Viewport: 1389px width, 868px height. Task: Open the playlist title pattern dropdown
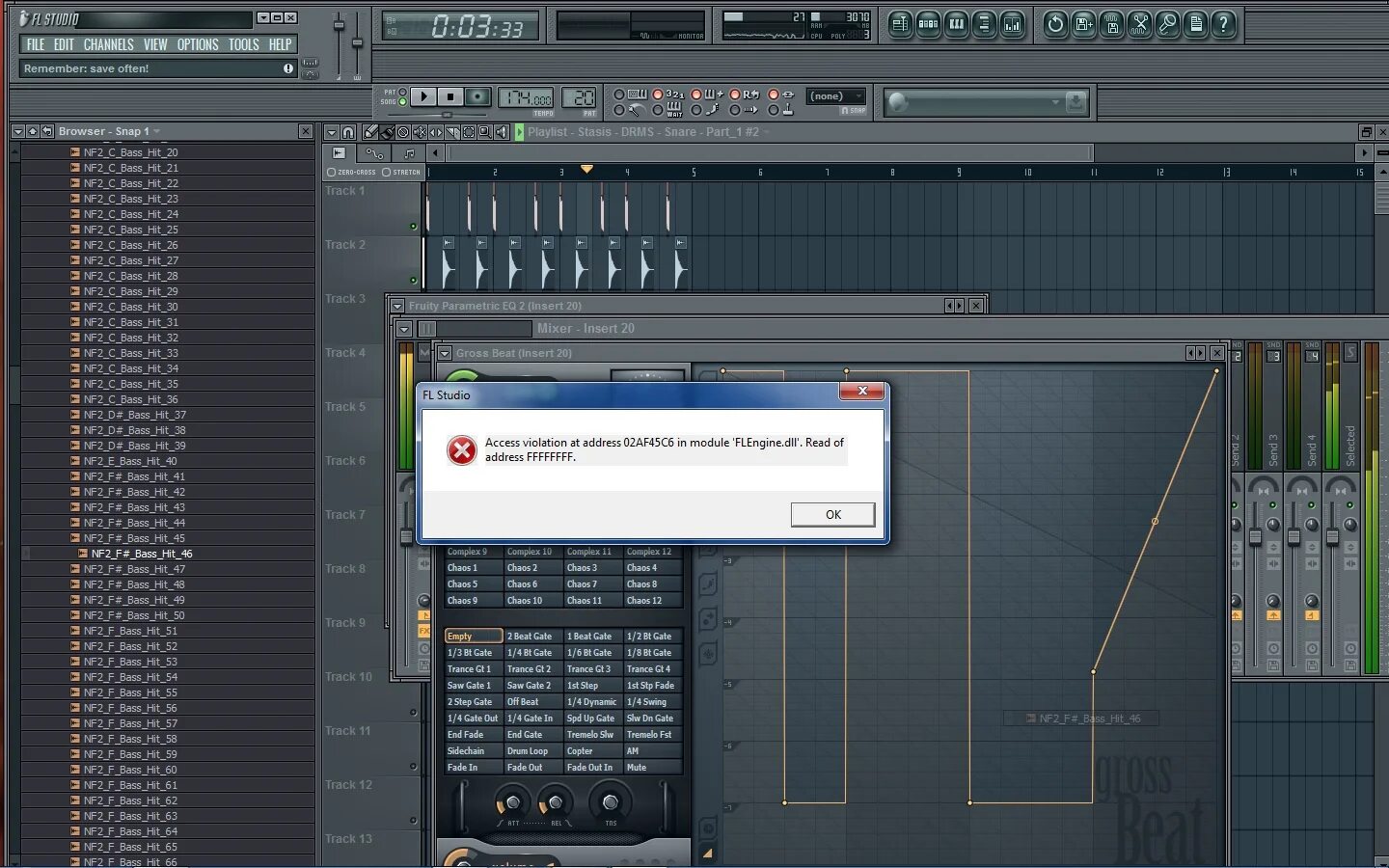pos(767,132)
